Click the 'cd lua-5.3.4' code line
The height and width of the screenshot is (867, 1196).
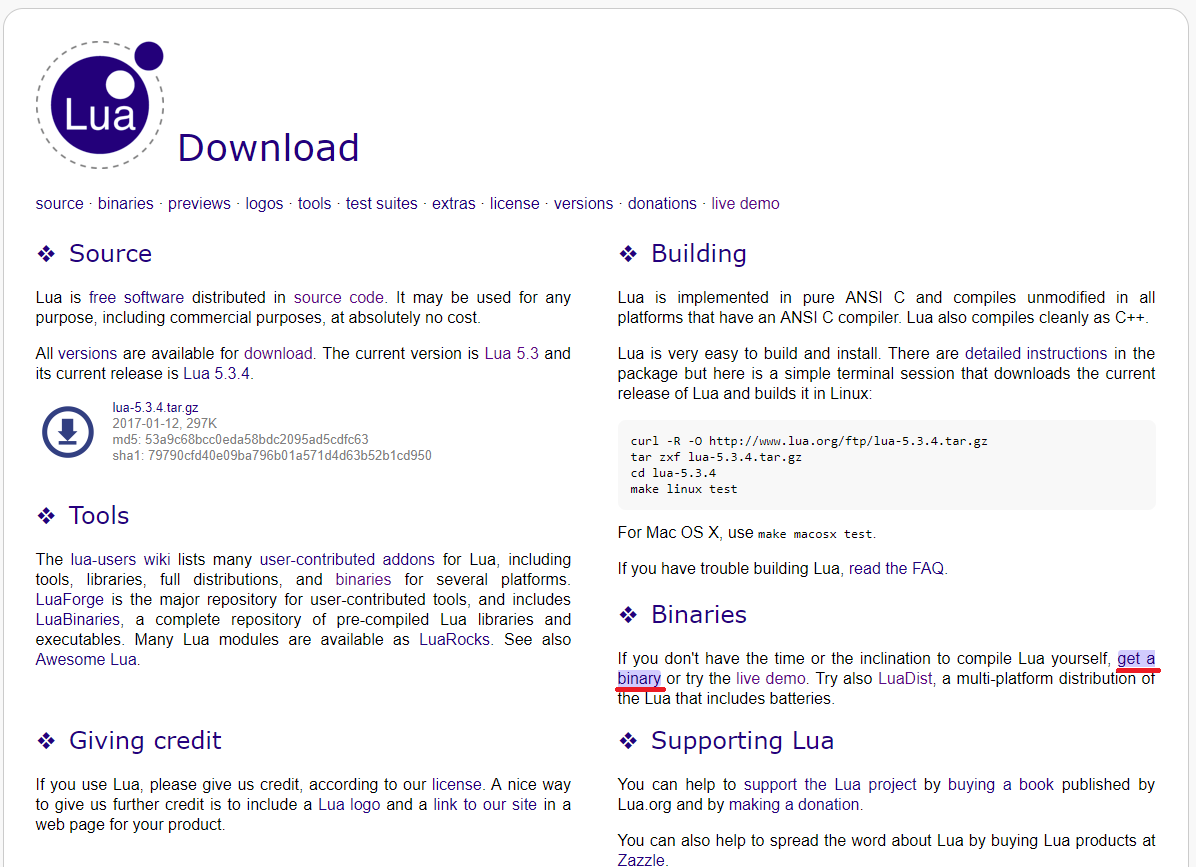(673, 473)
